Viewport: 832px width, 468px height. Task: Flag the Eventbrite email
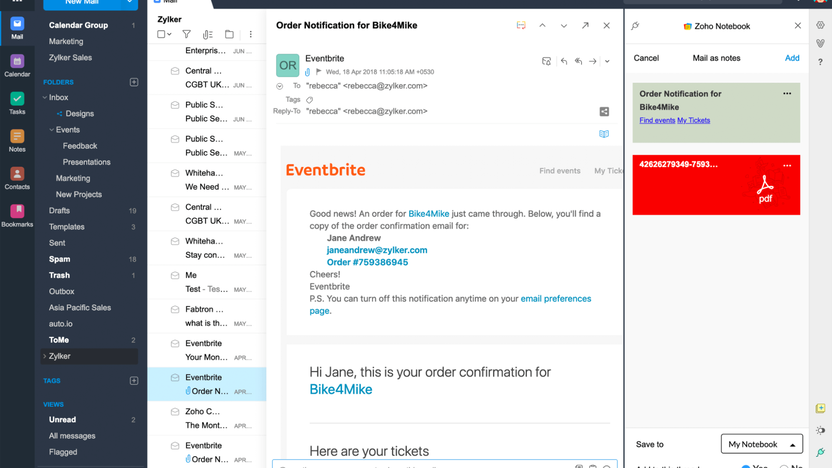coord(318,72)
